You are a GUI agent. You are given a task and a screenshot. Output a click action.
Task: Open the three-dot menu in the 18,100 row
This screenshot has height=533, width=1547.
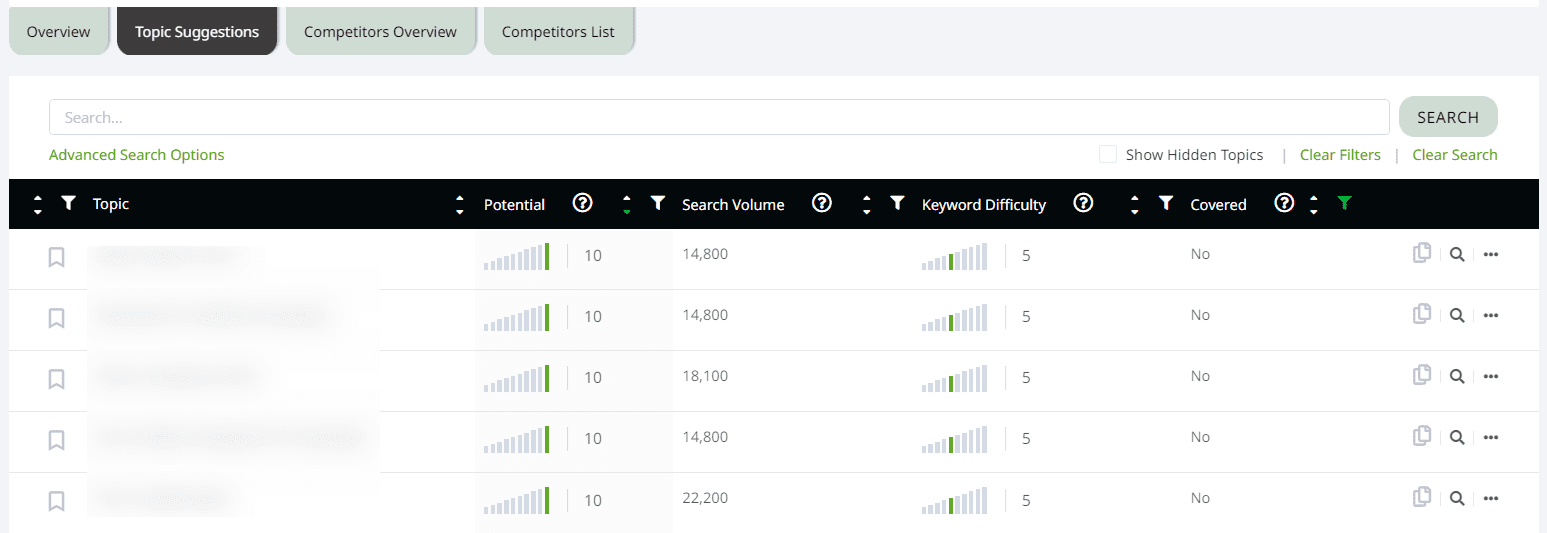click(x=1491, y=377)
